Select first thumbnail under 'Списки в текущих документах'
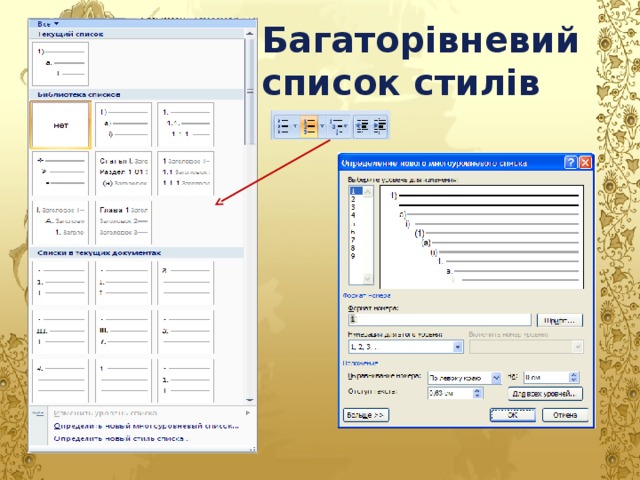The image size is (640, 480). point(60,283)
